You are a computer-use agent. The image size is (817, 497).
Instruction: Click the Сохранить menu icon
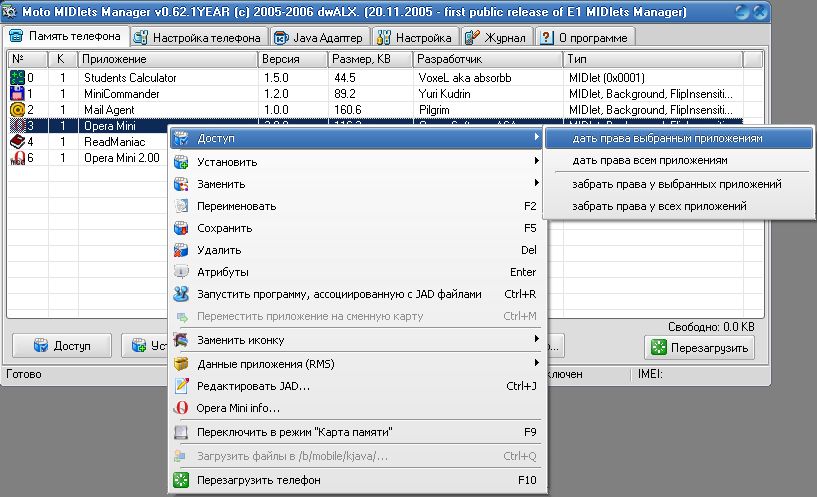[x=181, y=228]
